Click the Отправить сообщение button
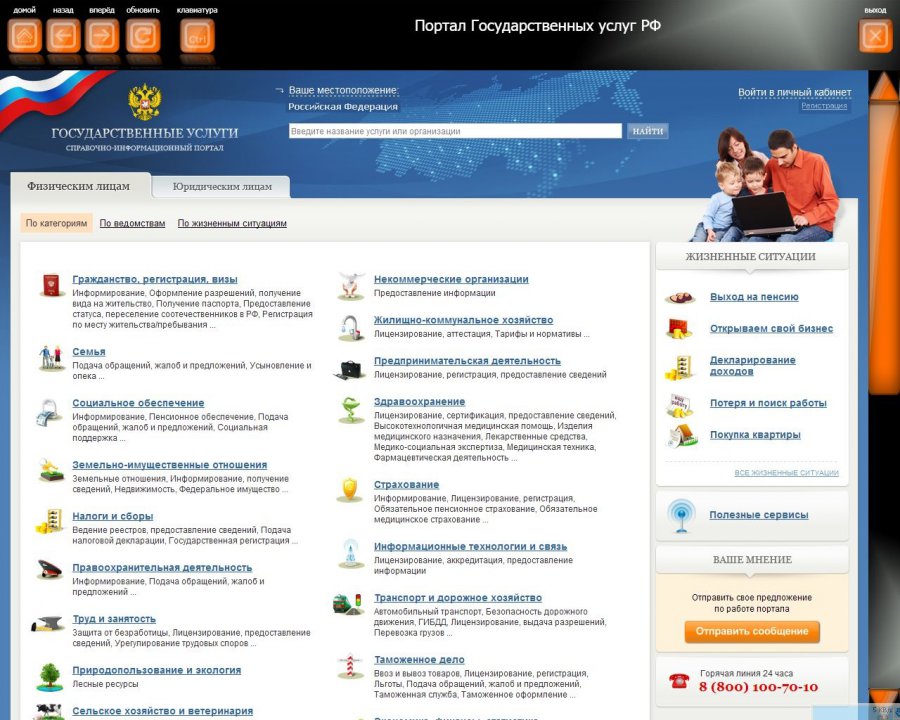Viewport: 900px width, 720px height. point(752,631)
